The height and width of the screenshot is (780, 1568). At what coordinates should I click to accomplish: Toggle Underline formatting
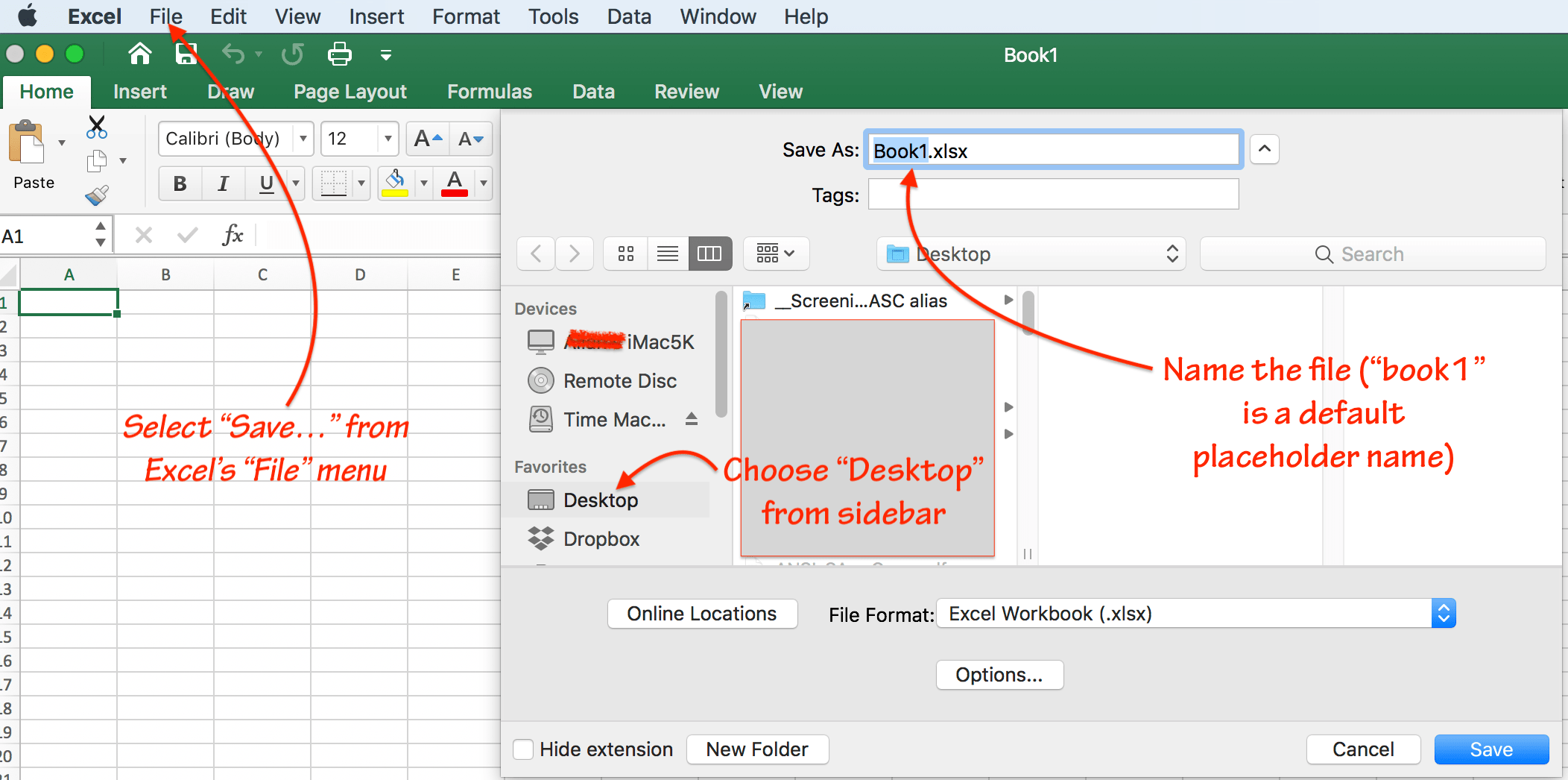266,183
